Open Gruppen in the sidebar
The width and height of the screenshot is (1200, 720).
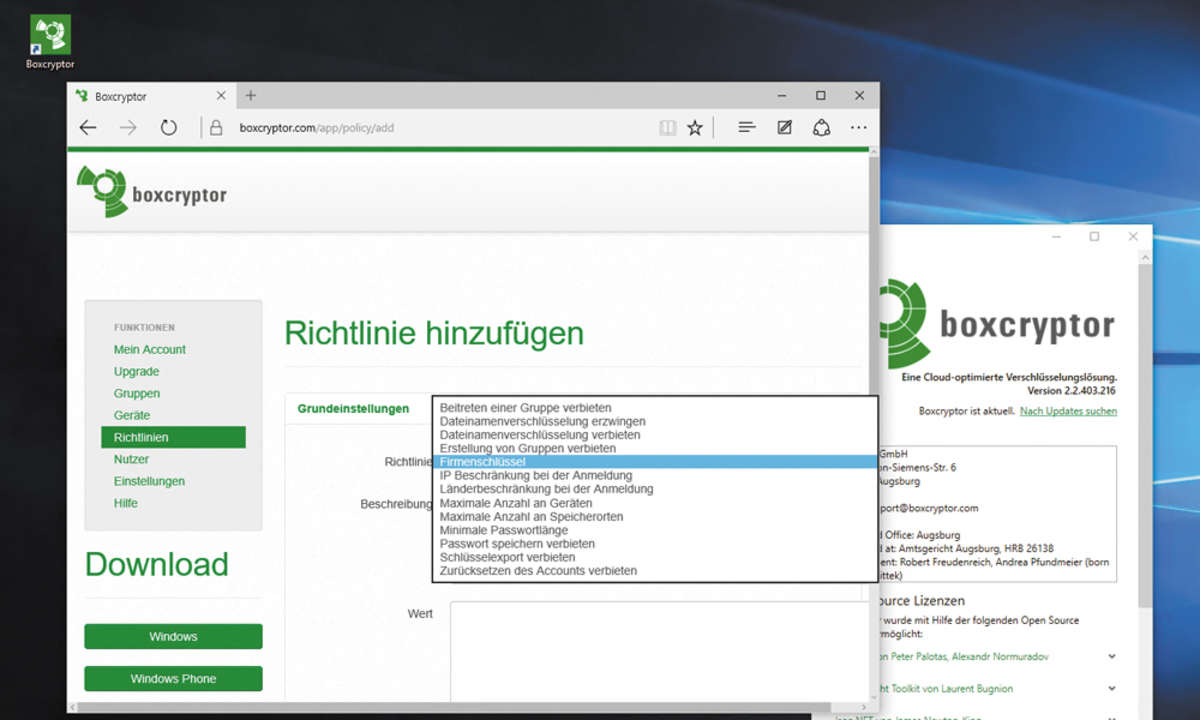pyautogui.click(x=137, y=393)
